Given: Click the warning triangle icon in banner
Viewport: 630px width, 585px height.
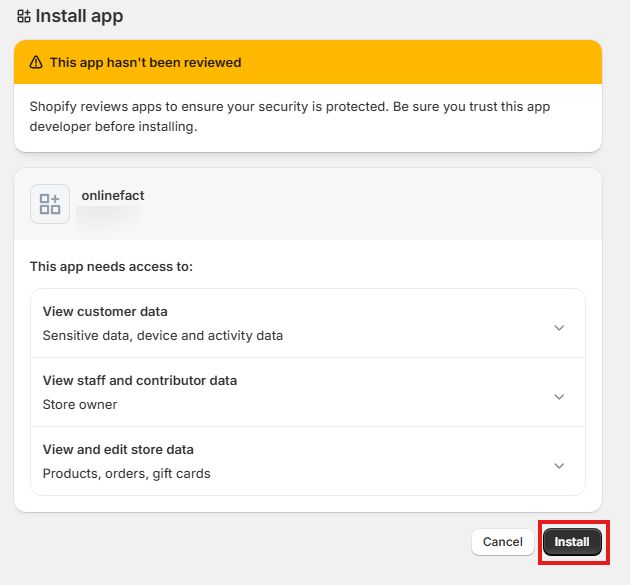Looking at the screenshot, I should [x=36, y=62].
